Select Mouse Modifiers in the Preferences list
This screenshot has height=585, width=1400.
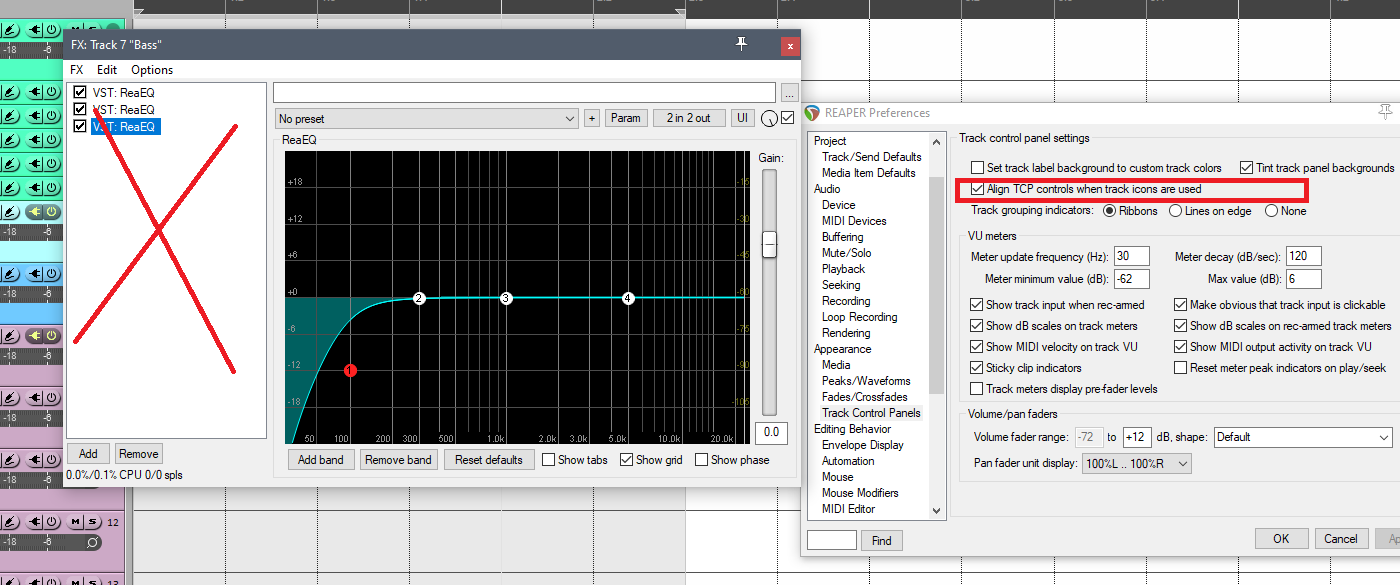(x=860, y=493)
